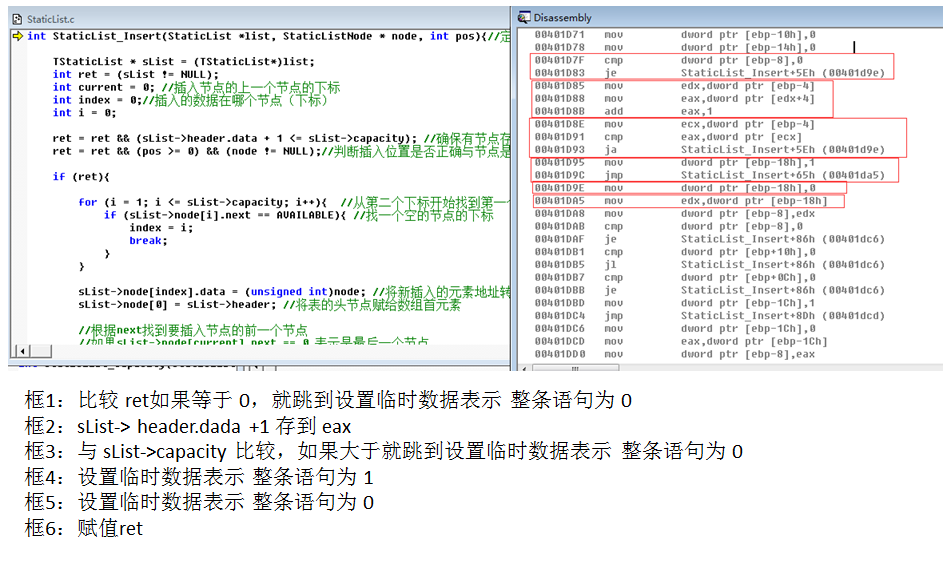The height and width of the screenshot is (561, 949).
Task: Click the note line starting '框3: 与 sList->capacity 比较'
Action: [384, 451]
